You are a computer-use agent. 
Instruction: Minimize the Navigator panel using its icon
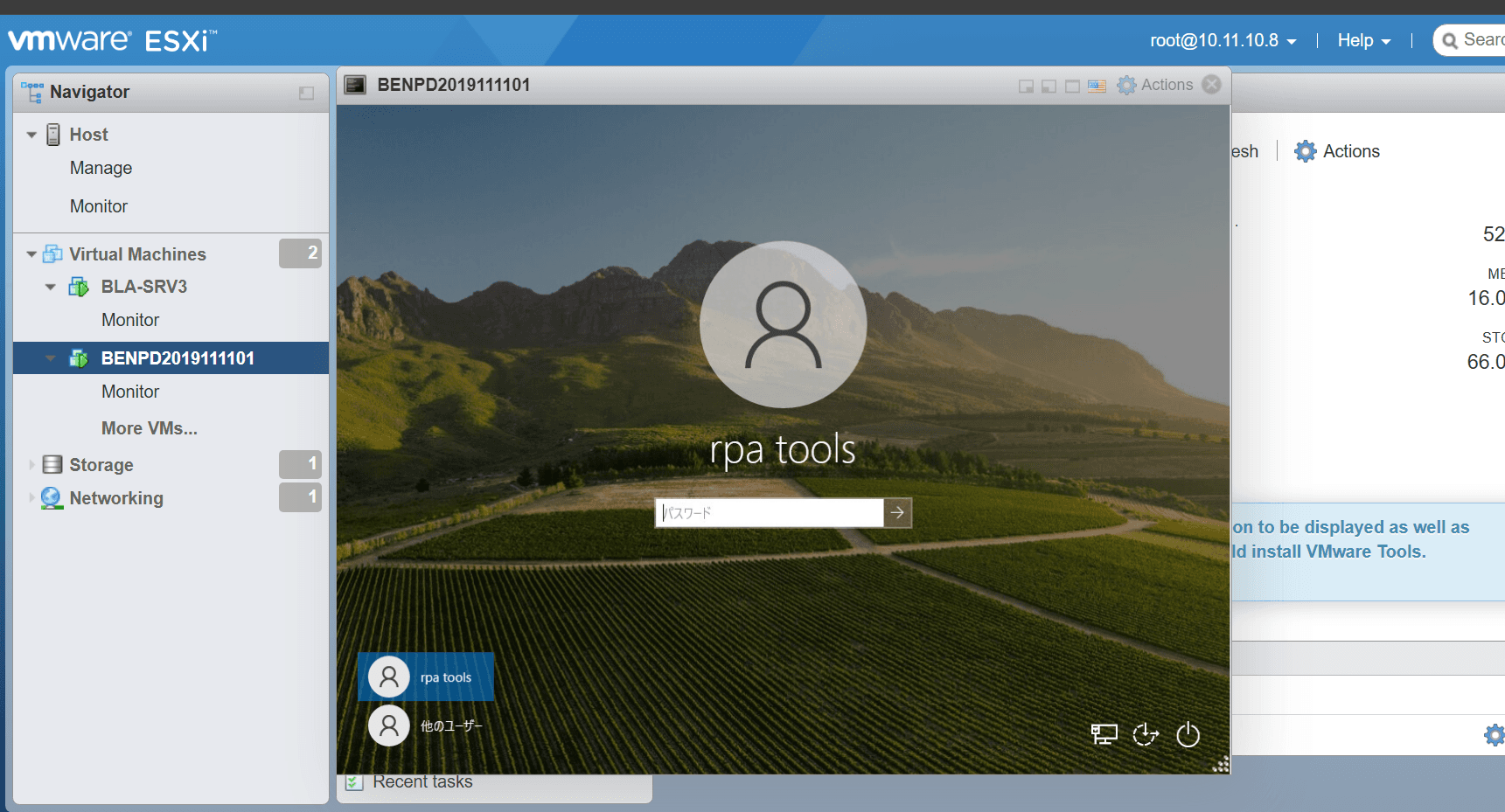coord(306,93)
